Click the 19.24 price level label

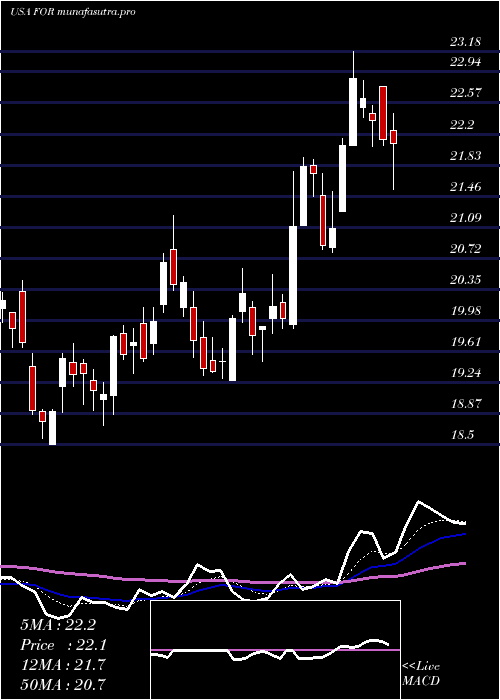click(x=465, y=373)
